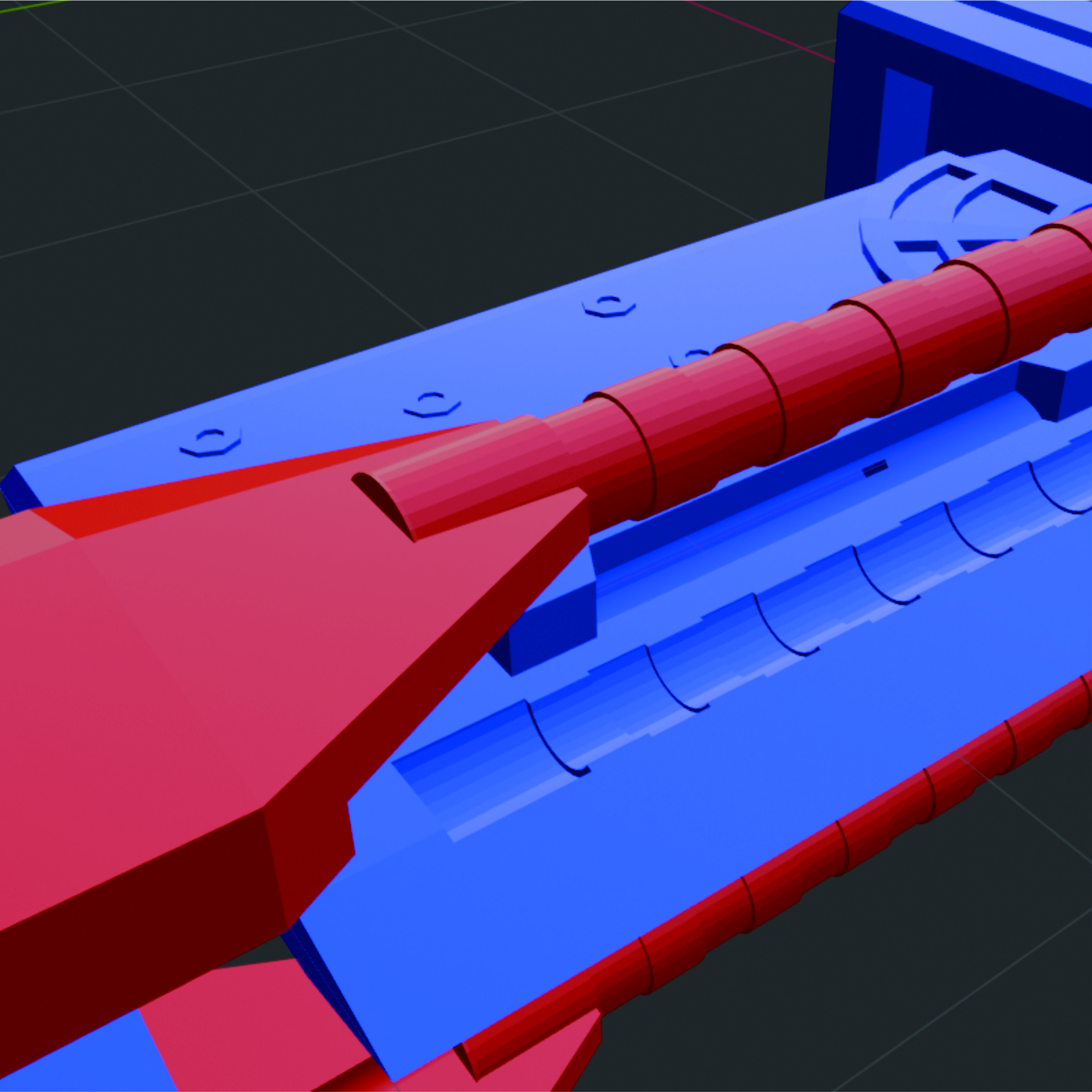Select the second hexagonal bolt from left
1092x1092 pixels.
(432, 404)
